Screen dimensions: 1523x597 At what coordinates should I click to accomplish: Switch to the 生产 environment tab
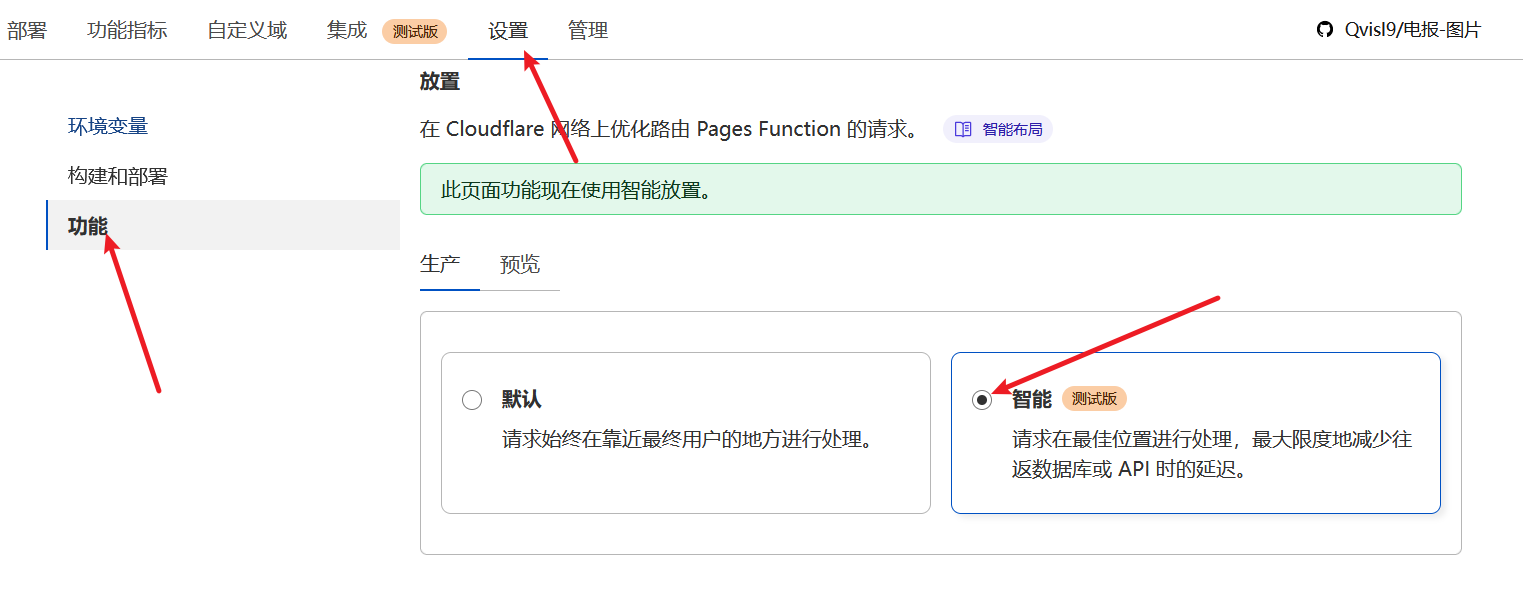click(x=440, y=264)
